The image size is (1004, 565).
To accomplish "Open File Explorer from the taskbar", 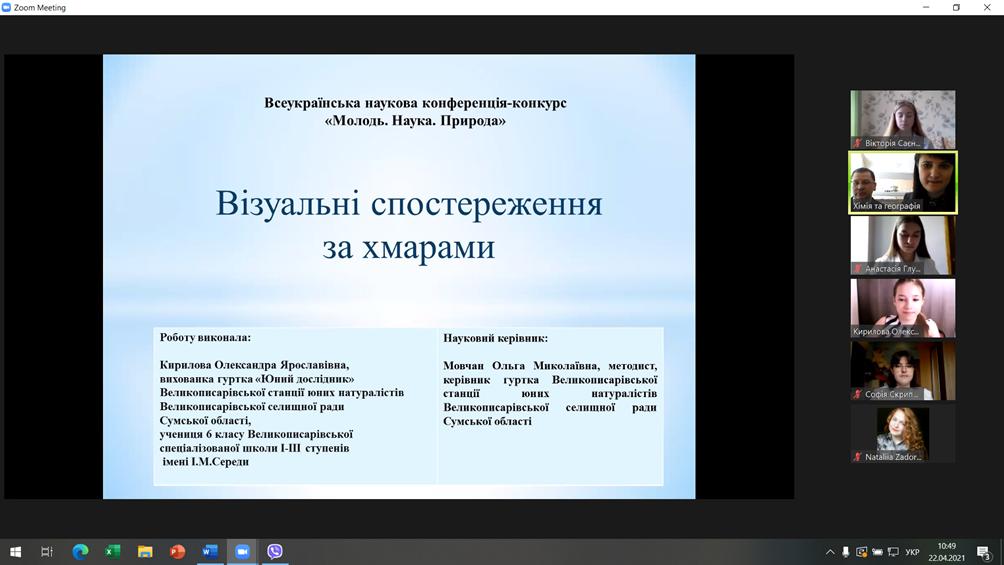I will pyautogui.click(x=145, y=552).
